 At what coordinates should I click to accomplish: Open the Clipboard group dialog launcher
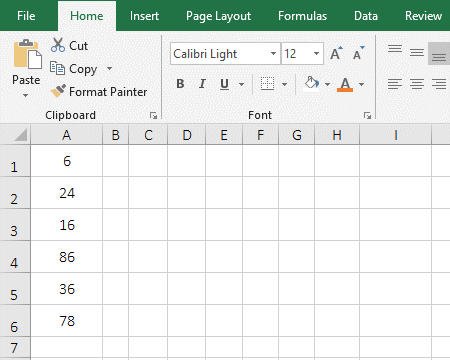(153, 116)
